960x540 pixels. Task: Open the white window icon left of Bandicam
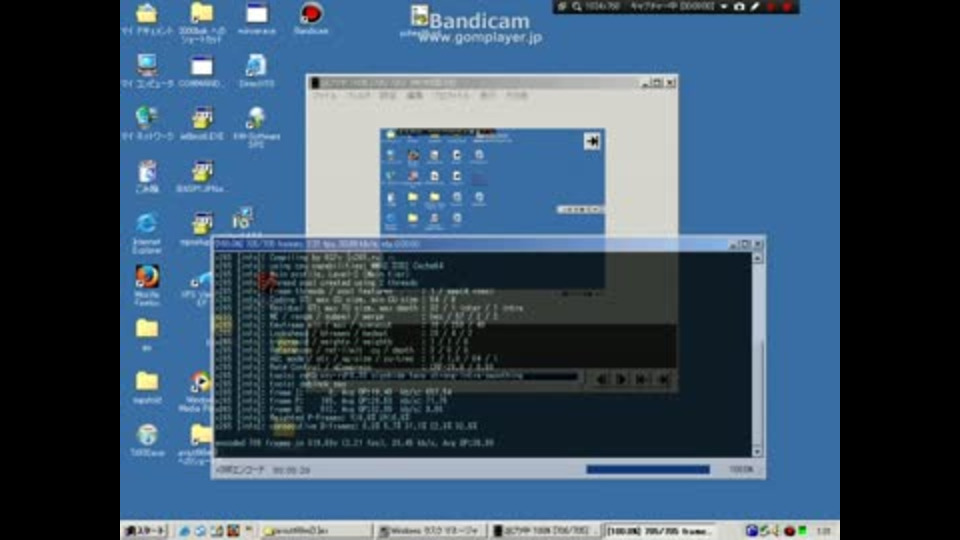coord(257,13)
